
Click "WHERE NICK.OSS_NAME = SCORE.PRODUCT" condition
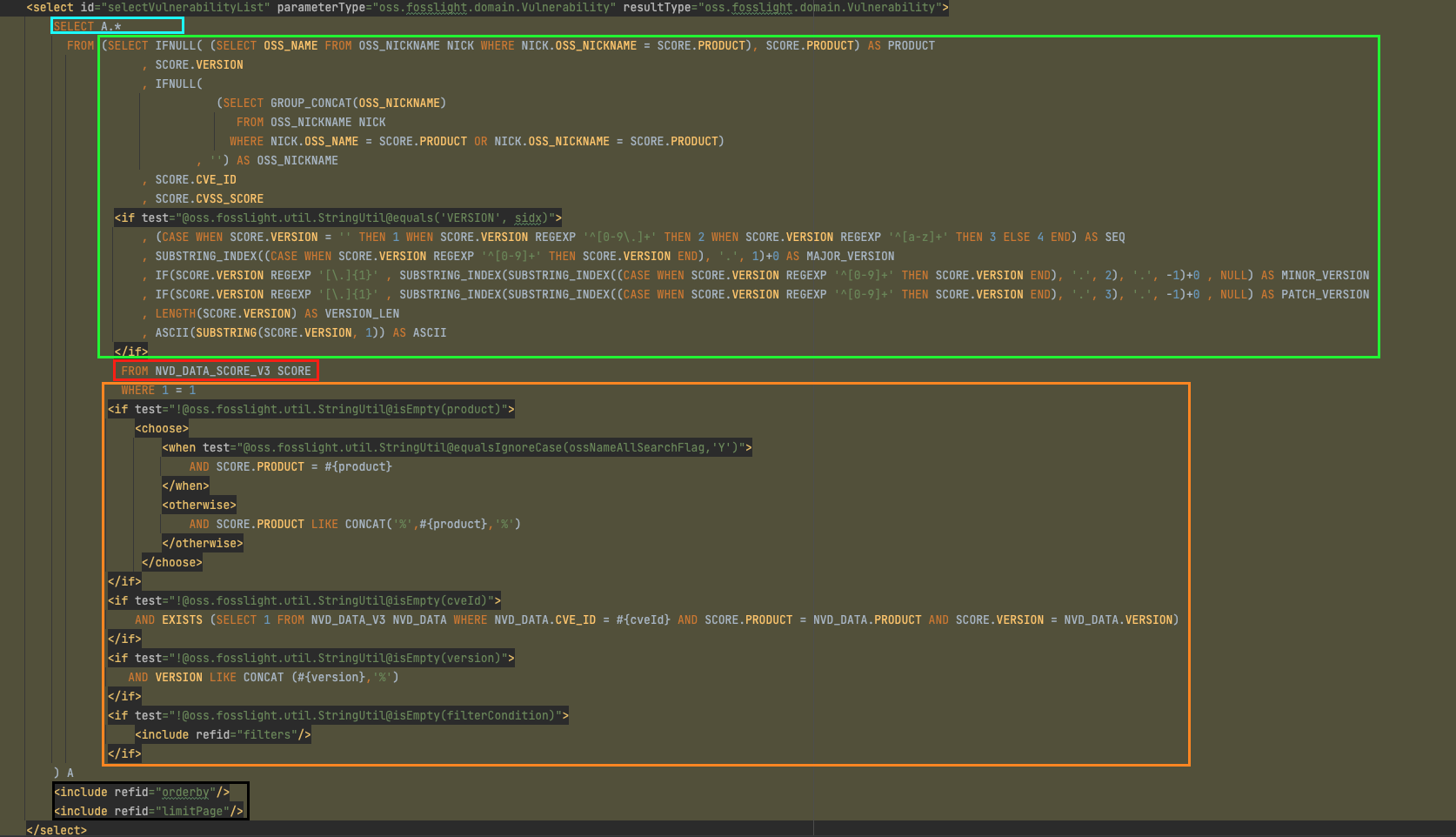[x=348, y=141]
